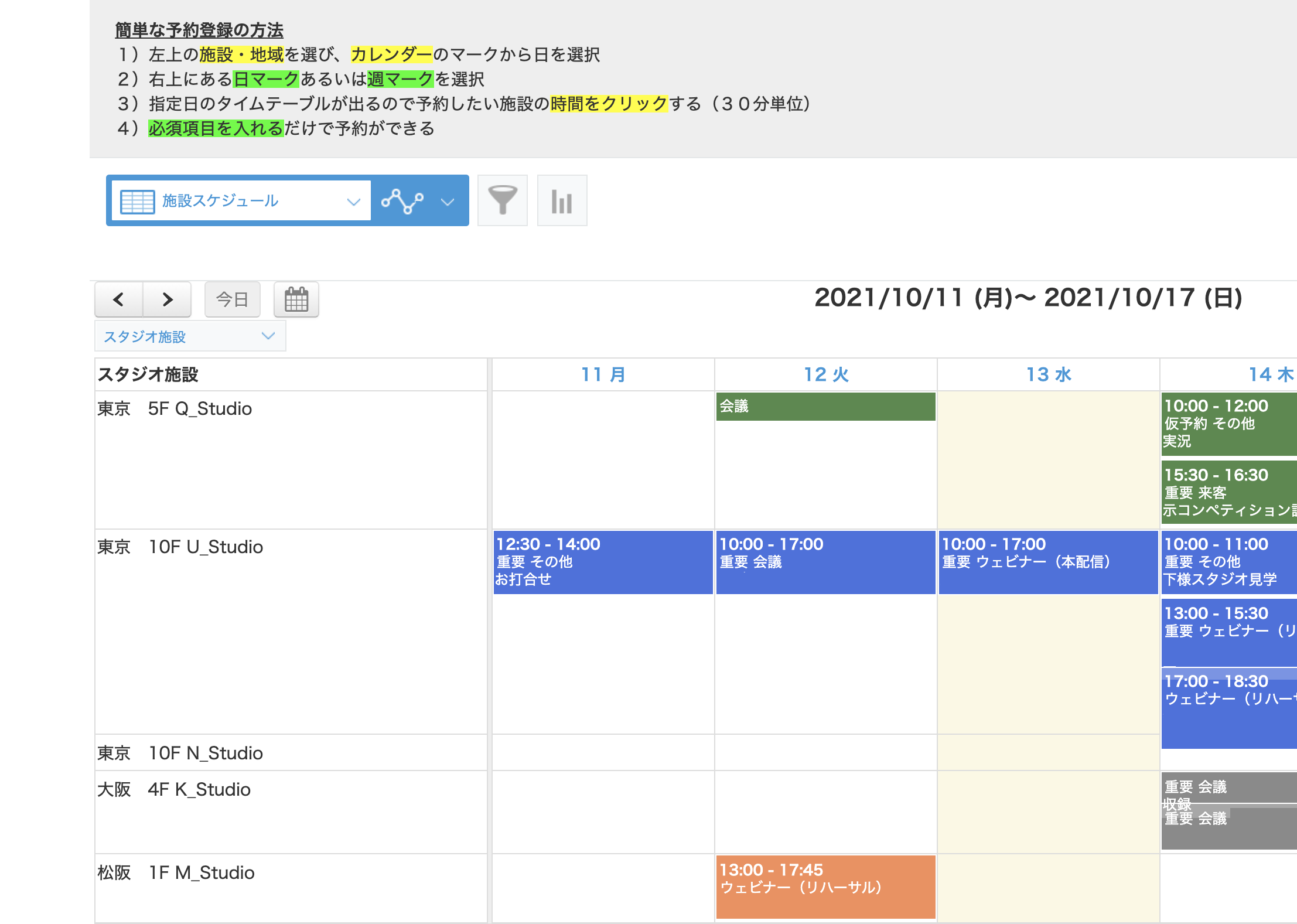Viewport: 1297px width, 924px height.
Task: Select the 13 水 day header
Action: pos(1049,374)
